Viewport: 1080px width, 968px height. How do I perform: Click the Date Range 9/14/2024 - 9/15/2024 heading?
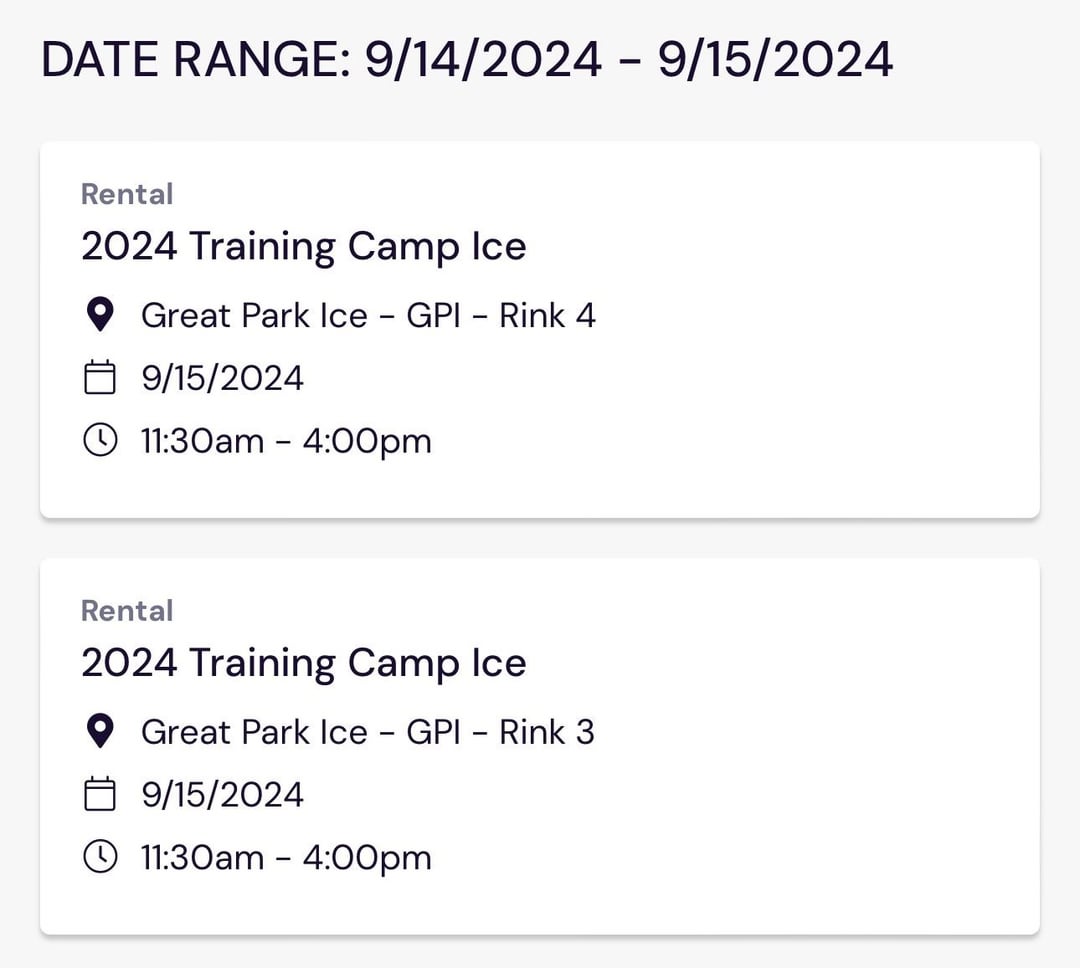[466, 60]
